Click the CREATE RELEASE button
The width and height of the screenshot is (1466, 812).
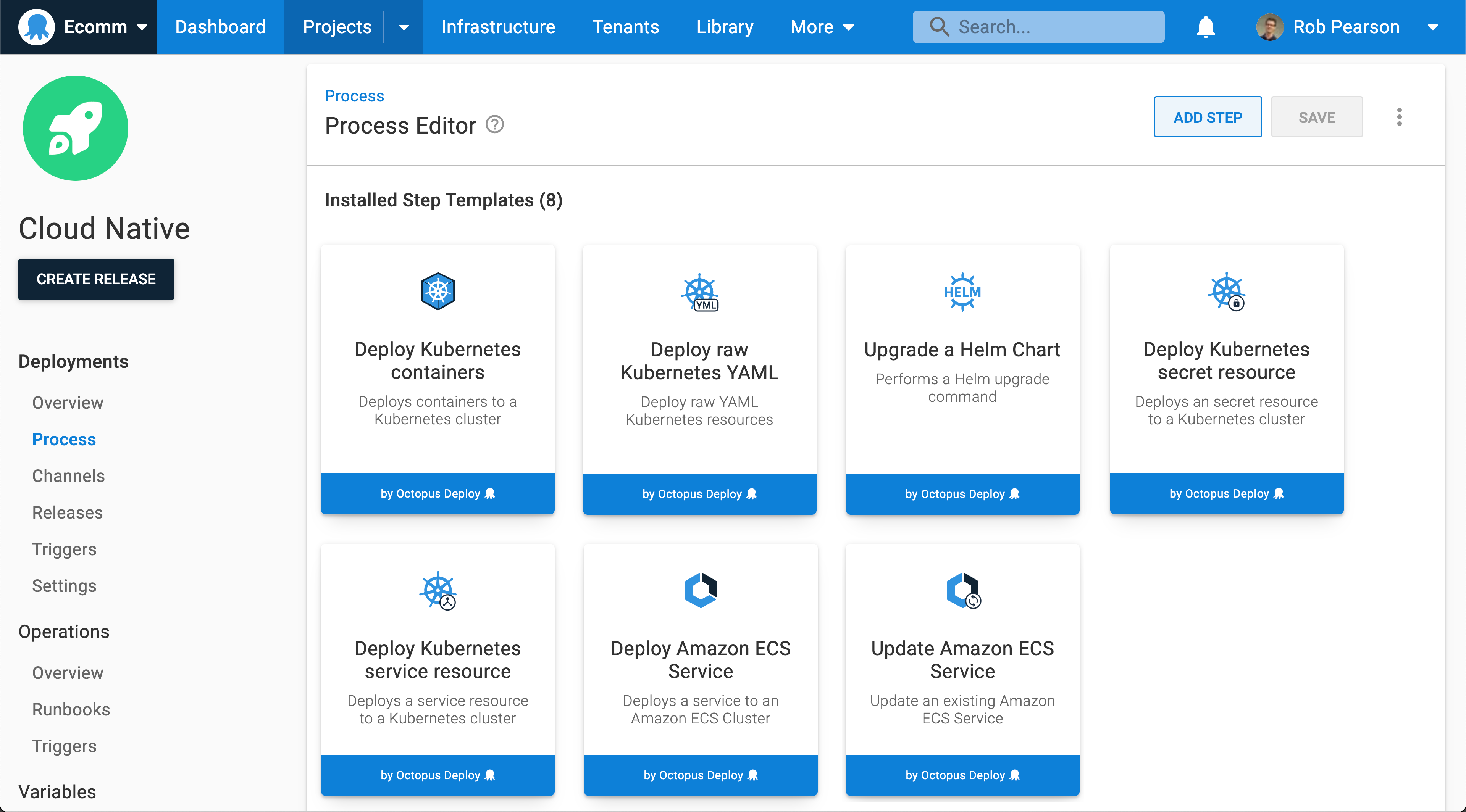click(x=95, y=279)
